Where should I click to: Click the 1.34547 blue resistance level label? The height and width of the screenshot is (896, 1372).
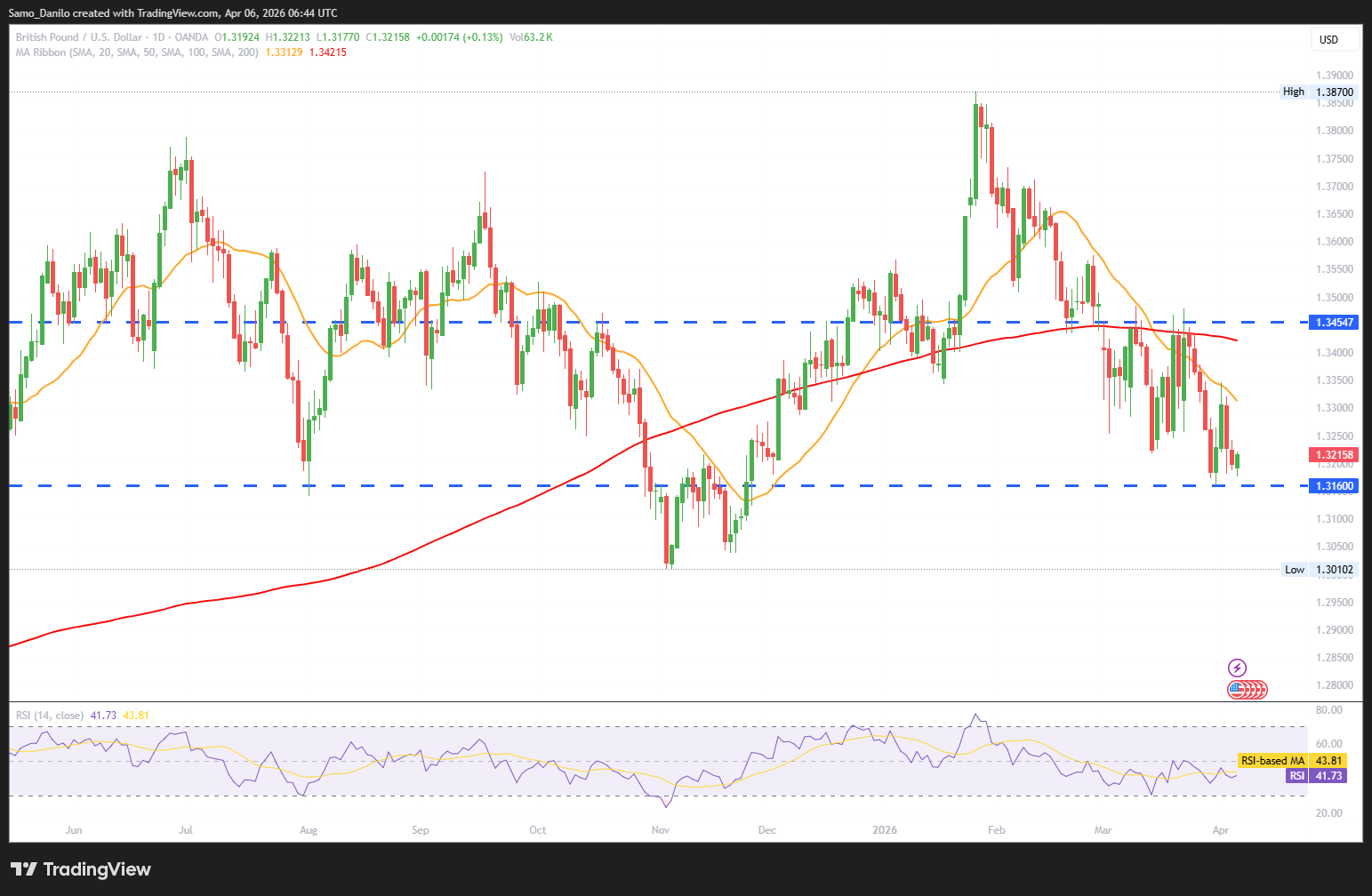pyautogui.click(x=1335, y=322)
